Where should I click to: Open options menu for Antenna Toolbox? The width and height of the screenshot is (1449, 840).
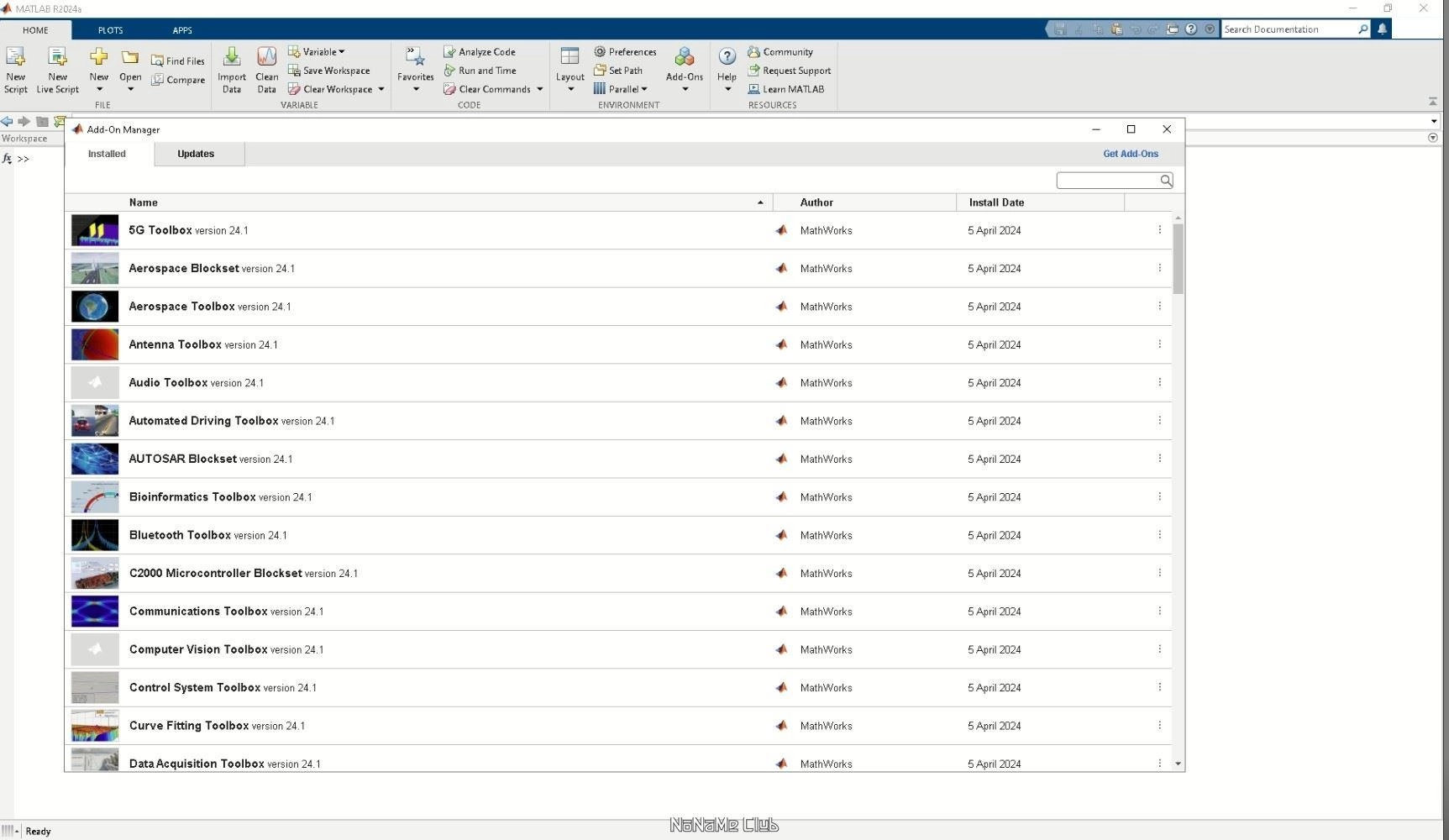[x=1160, y=344]
